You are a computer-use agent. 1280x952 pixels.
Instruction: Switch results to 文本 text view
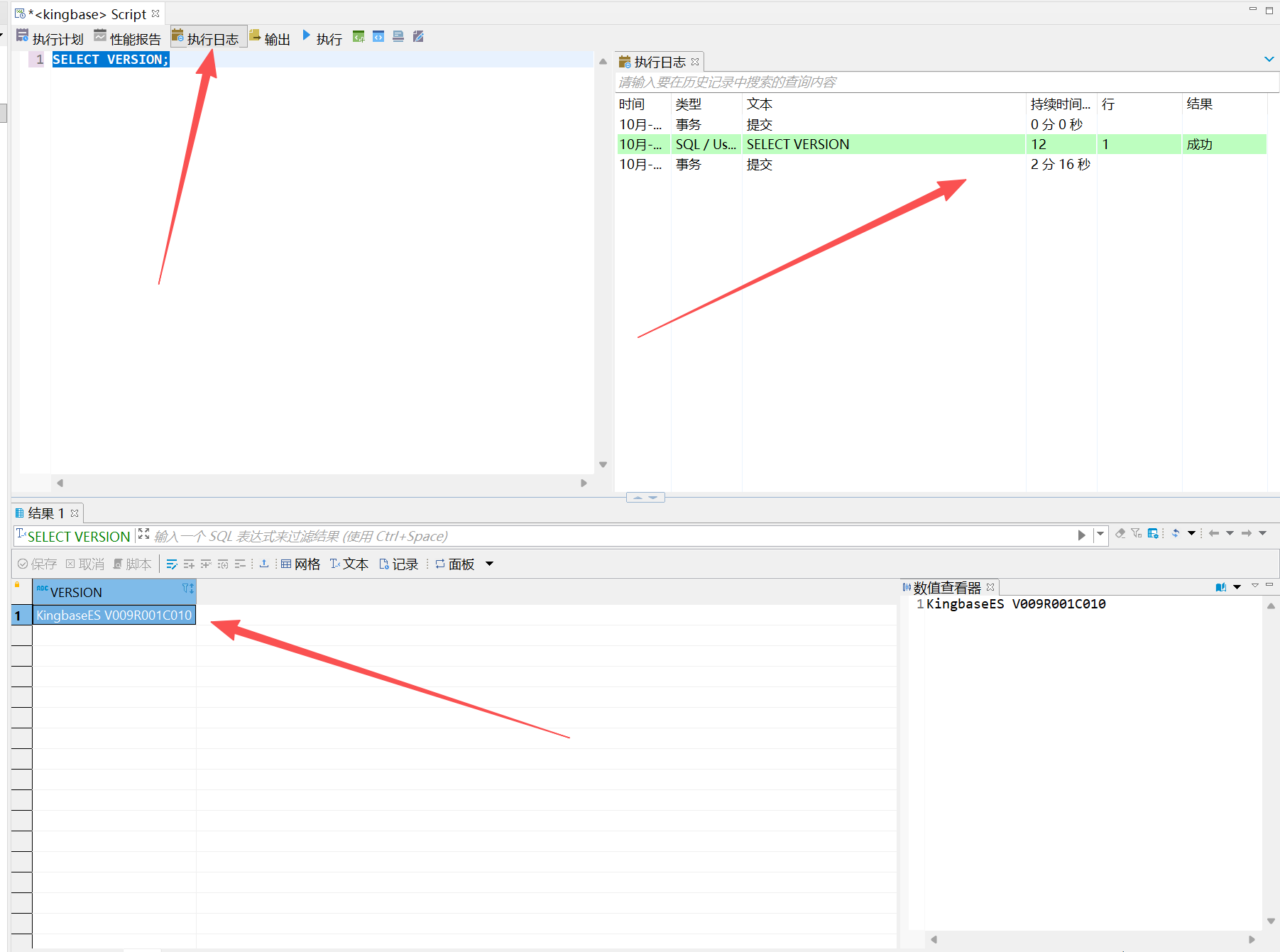(x=349, y=564)
